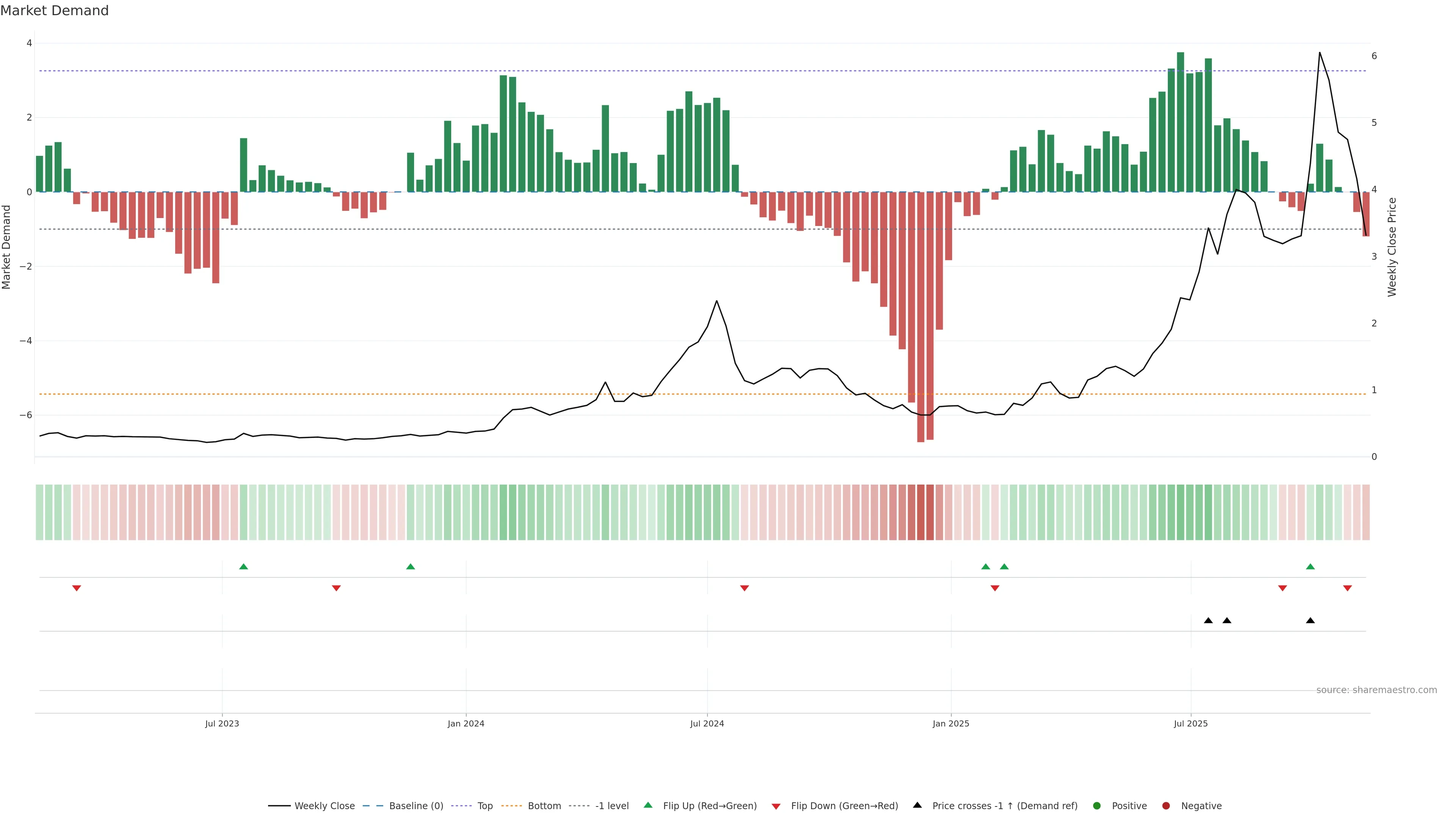Click the rightmost red flip-down triangle marker
The height and width of the screenshot is (819, 1456).
click(1348, 588)
